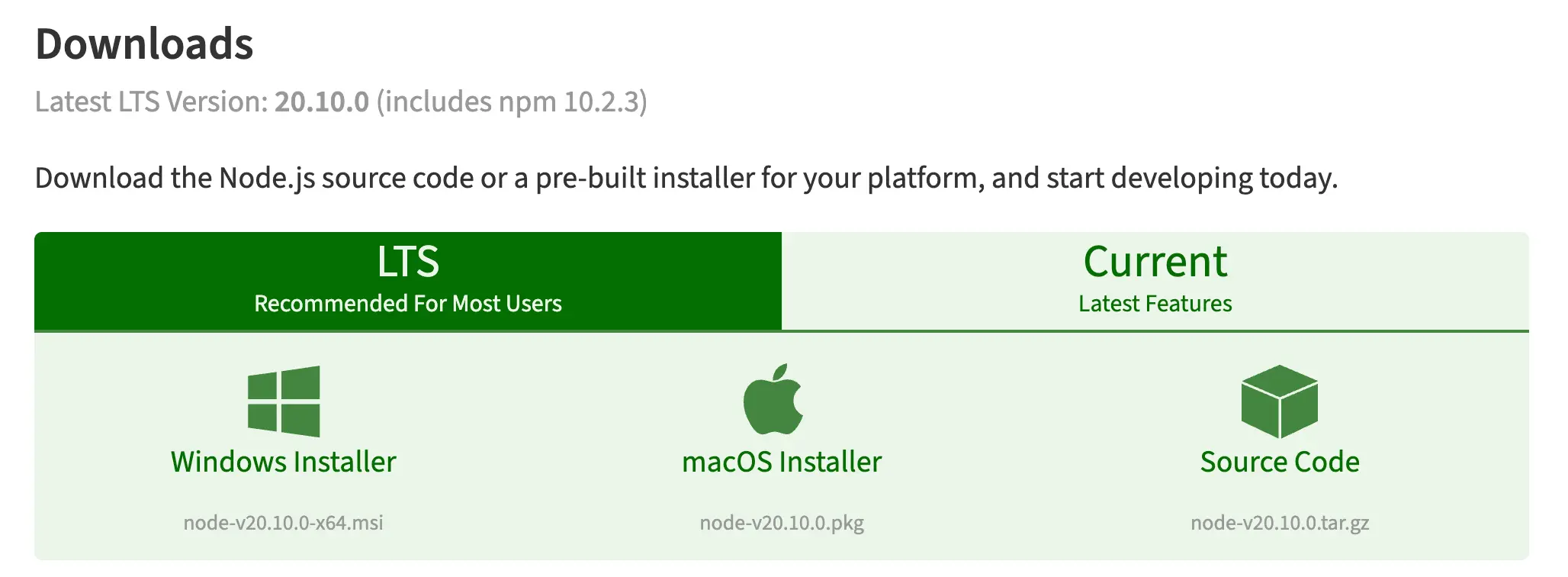Open the Source Code link
Image resolution: width=1568 pixels, height=577 pixels.
pos(1280,462)
